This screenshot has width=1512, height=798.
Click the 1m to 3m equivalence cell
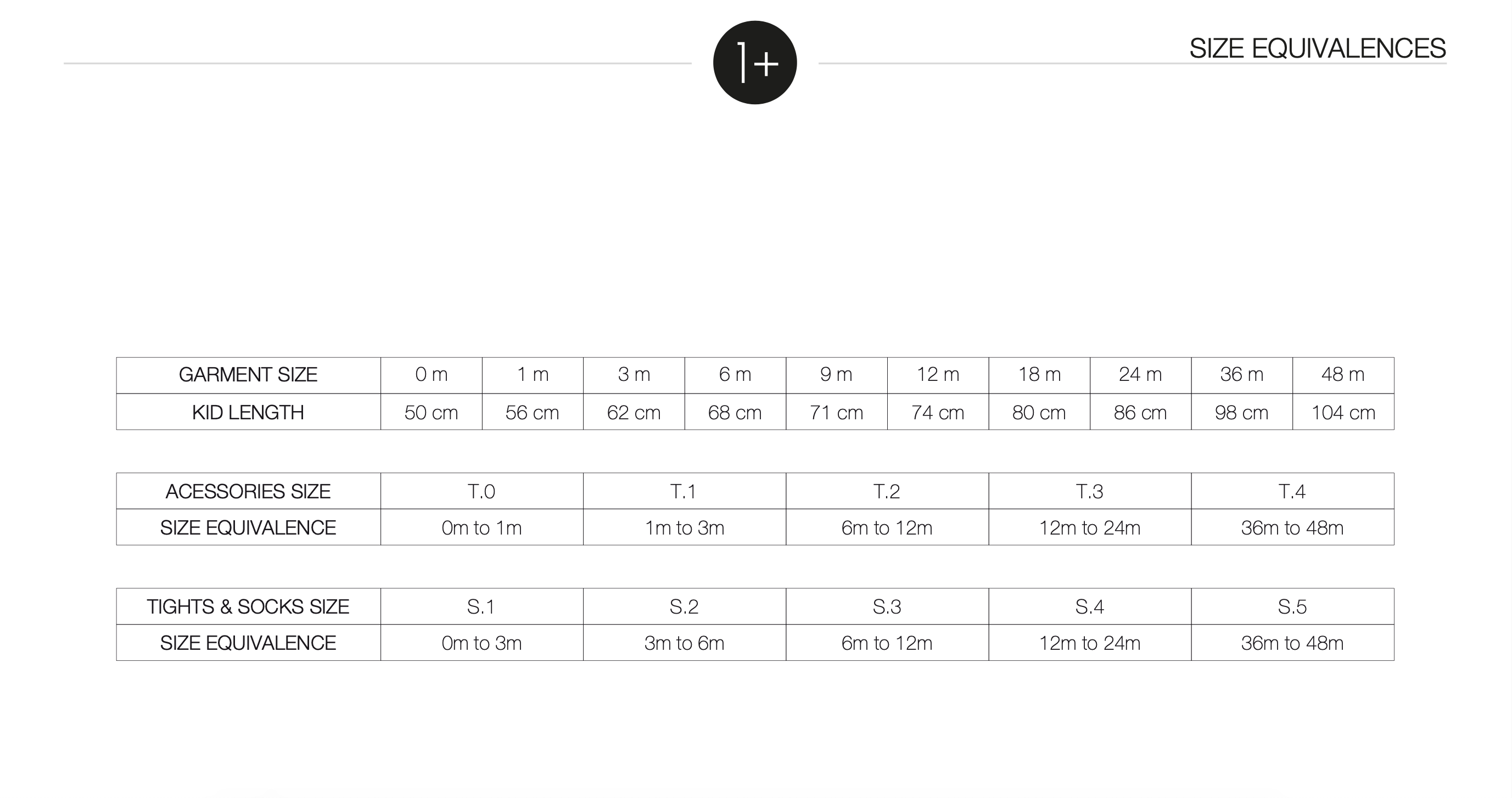(685, 528)
